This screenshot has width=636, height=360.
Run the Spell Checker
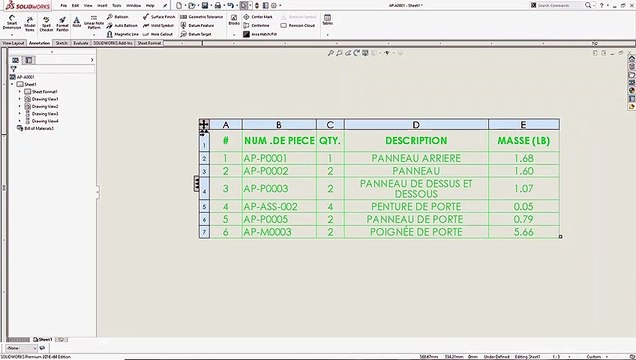click(x=46, y=24)
